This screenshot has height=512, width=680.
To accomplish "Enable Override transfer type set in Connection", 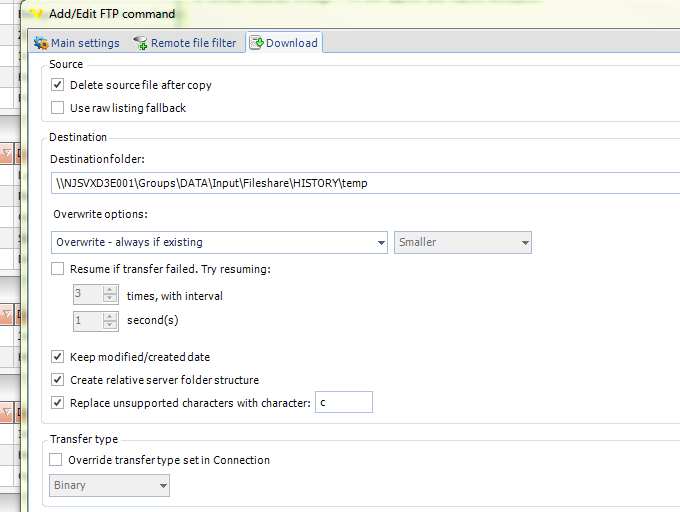I will pyautogui.click(x=56, y=460).
